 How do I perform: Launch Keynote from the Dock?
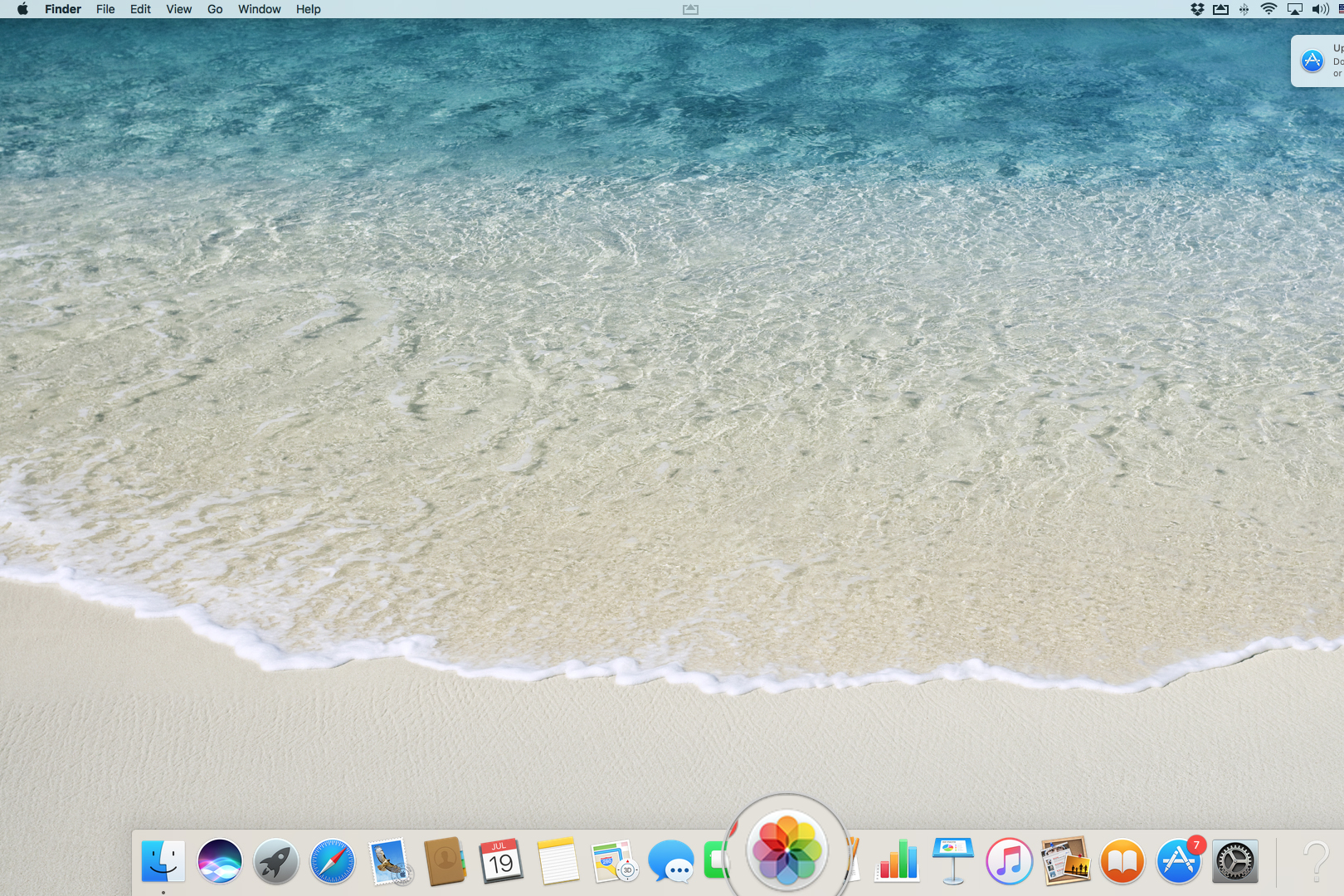point(953,861)
